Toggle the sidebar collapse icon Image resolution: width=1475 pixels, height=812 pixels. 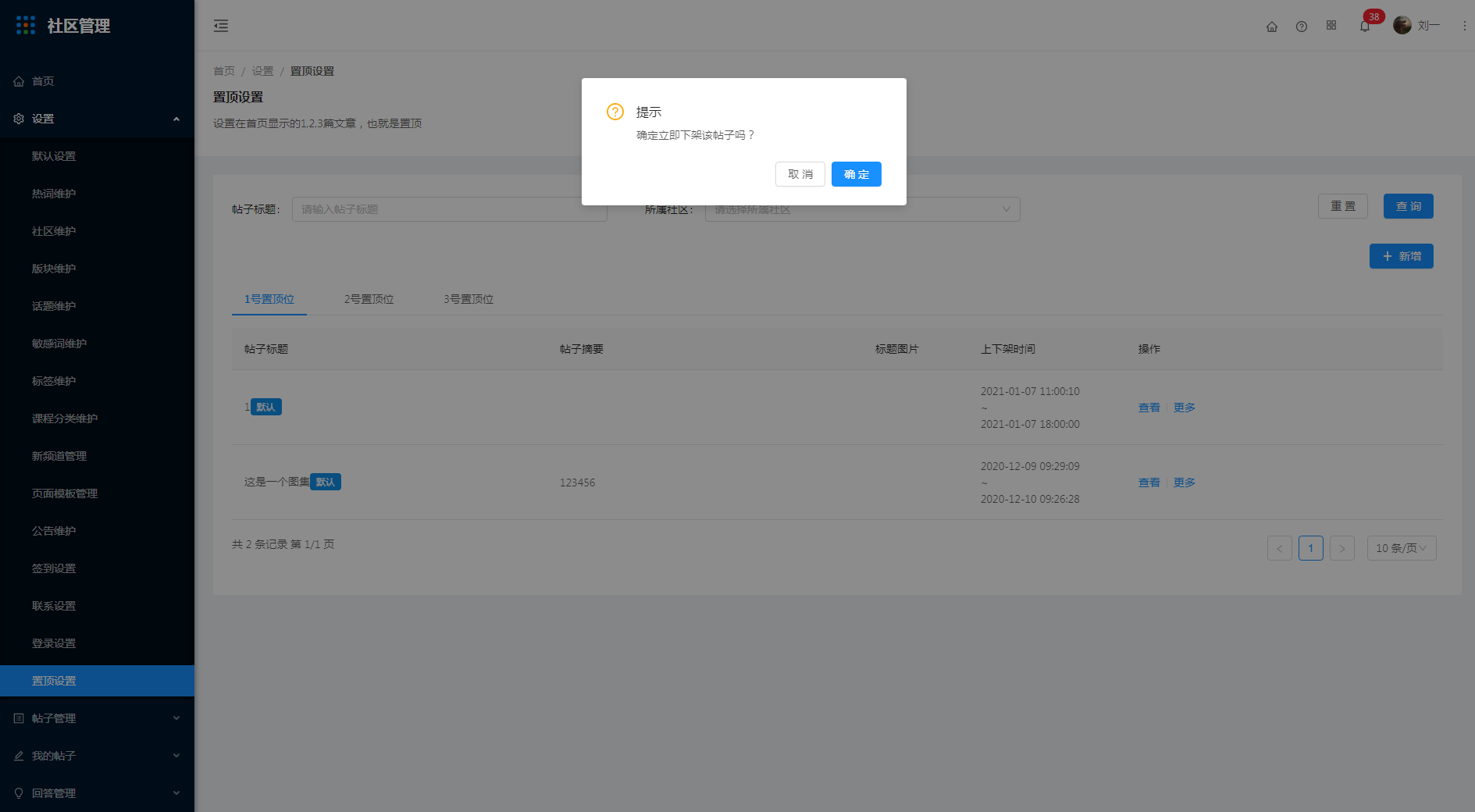221,26
